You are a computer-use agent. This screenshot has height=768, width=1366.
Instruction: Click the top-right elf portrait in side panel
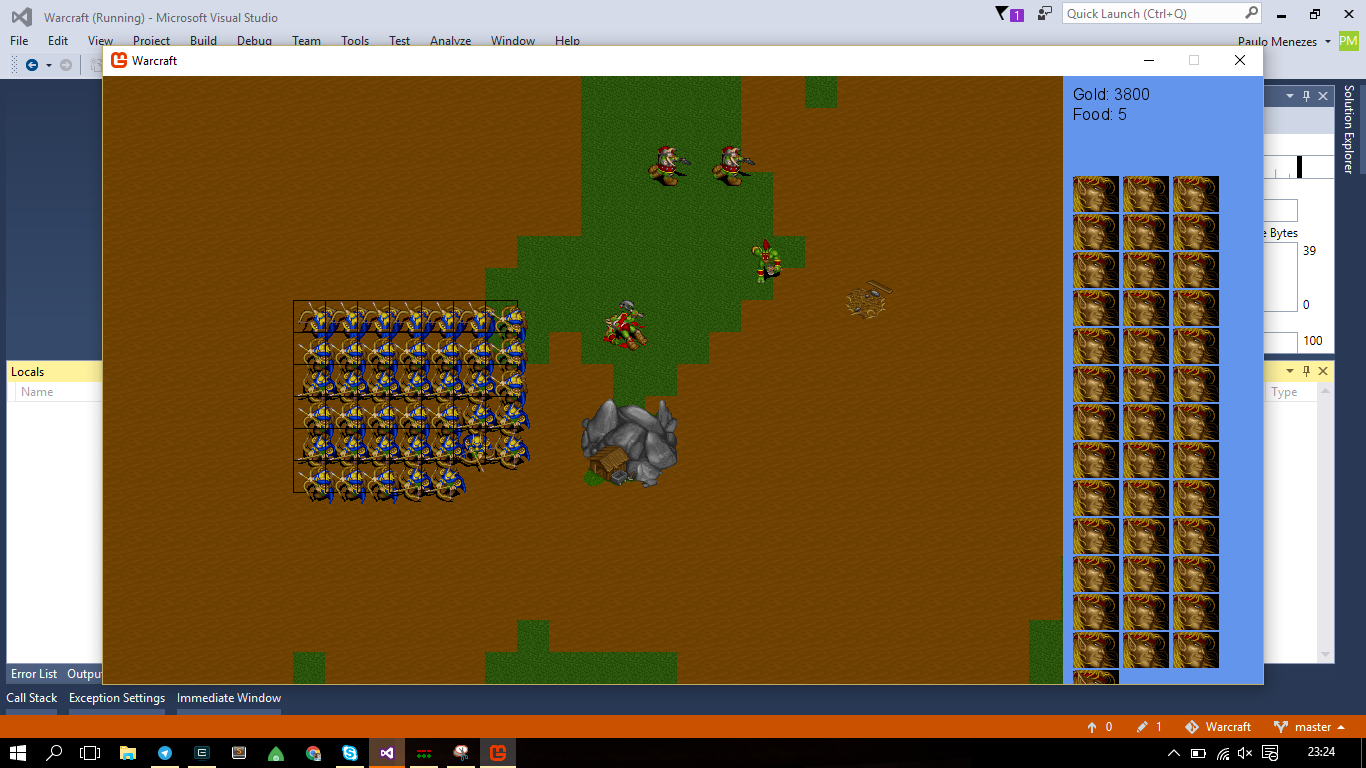[x=1196, y=194]
